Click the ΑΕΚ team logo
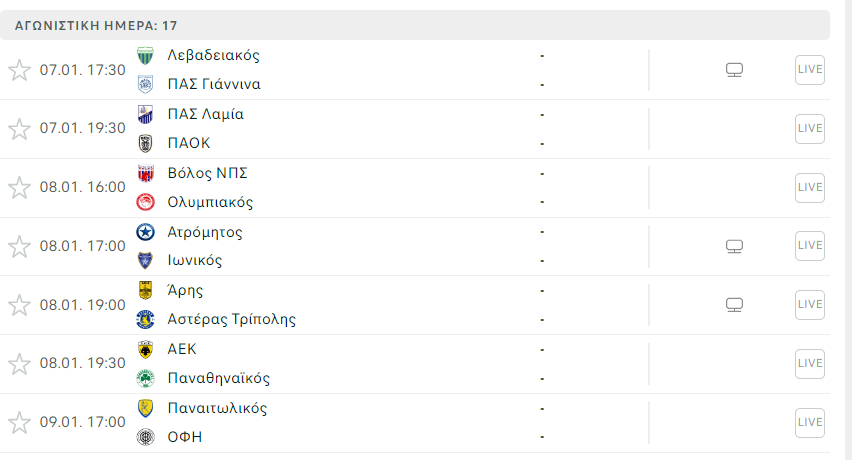The height and width of the screenshot is (460, 852). 145,349
